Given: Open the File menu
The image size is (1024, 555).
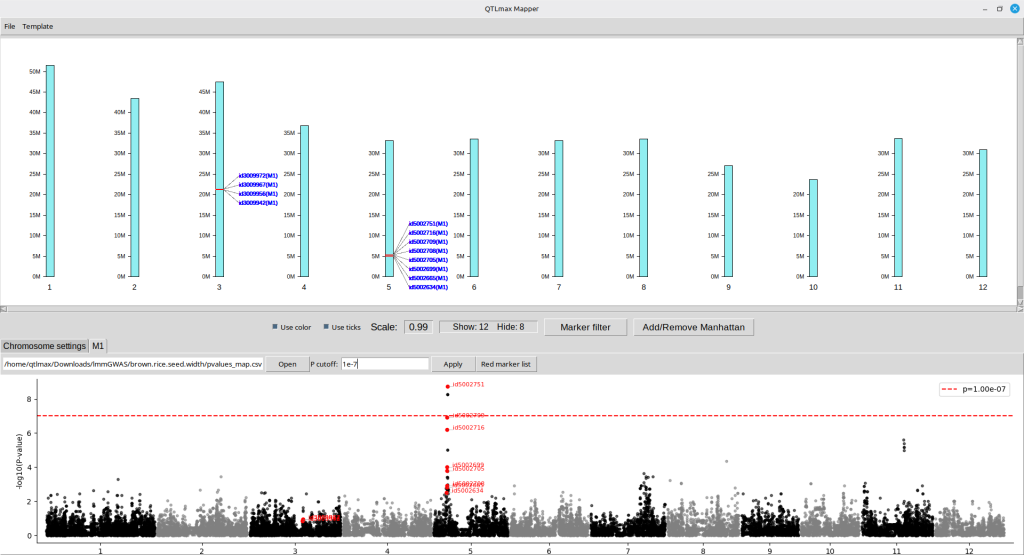Looking at the screenshot, I should coord(10,26).
